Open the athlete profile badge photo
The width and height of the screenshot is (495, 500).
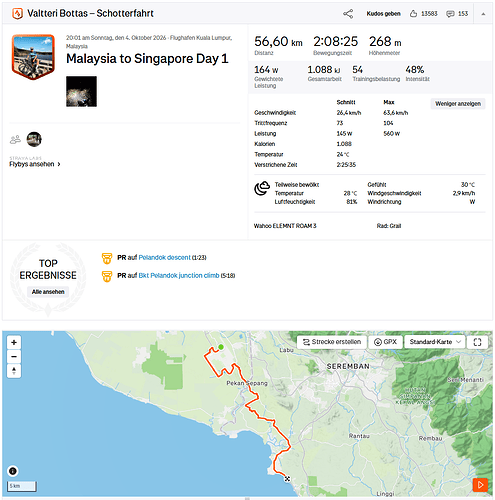click(33, 57)
